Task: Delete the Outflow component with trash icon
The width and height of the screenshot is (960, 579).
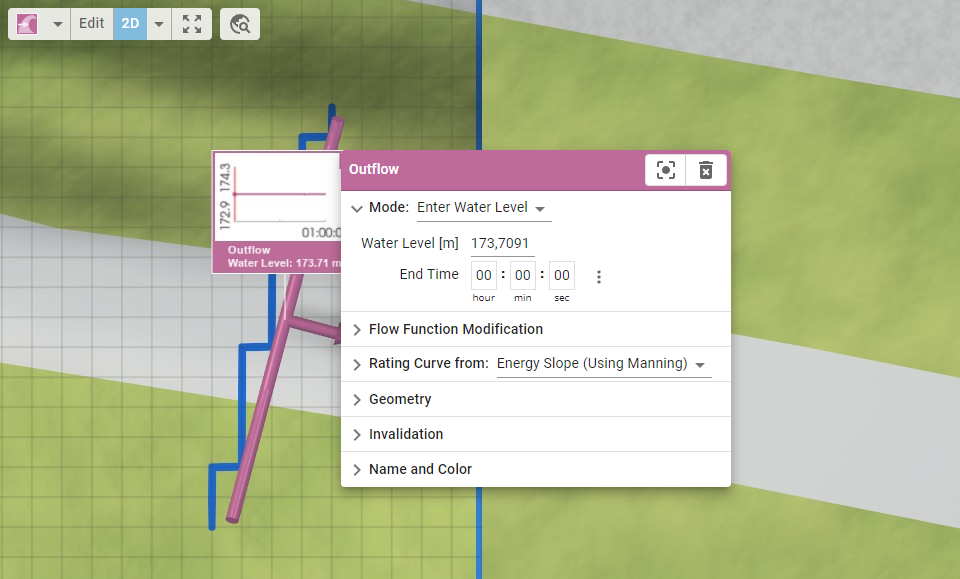Action: (x=705, y=170)
